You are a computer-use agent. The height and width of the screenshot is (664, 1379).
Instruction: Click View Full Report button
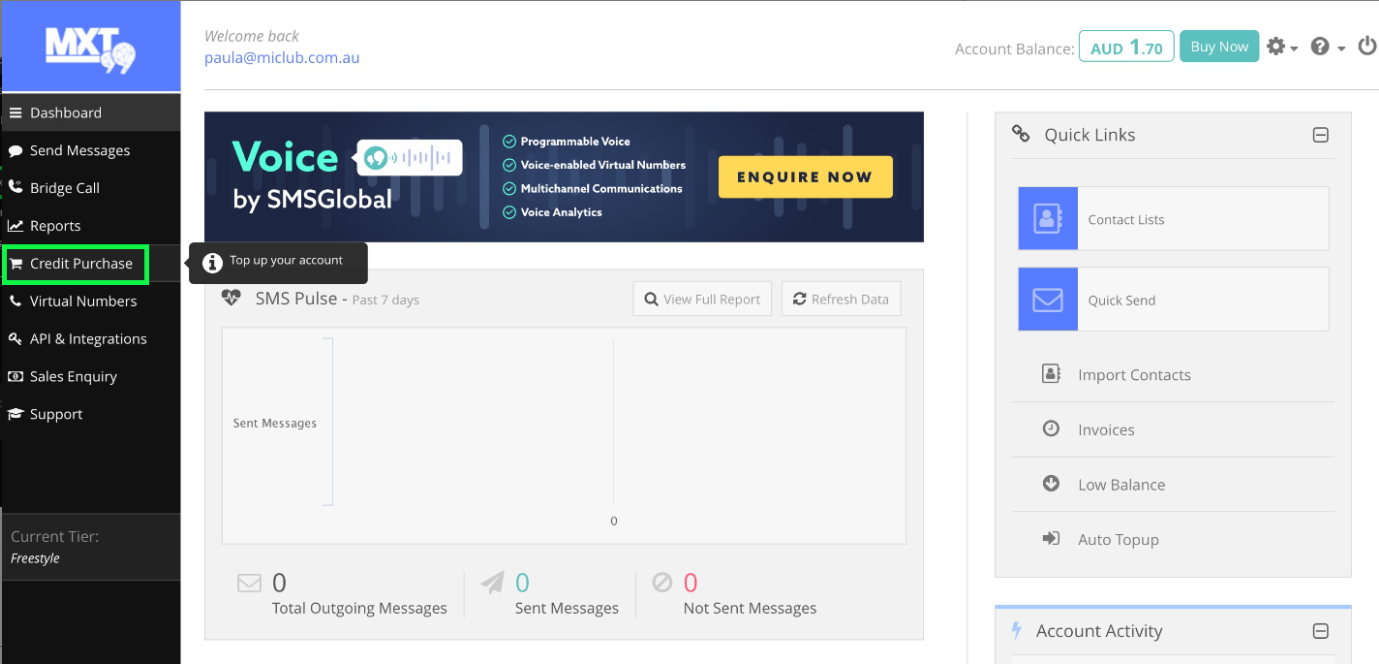702,299
